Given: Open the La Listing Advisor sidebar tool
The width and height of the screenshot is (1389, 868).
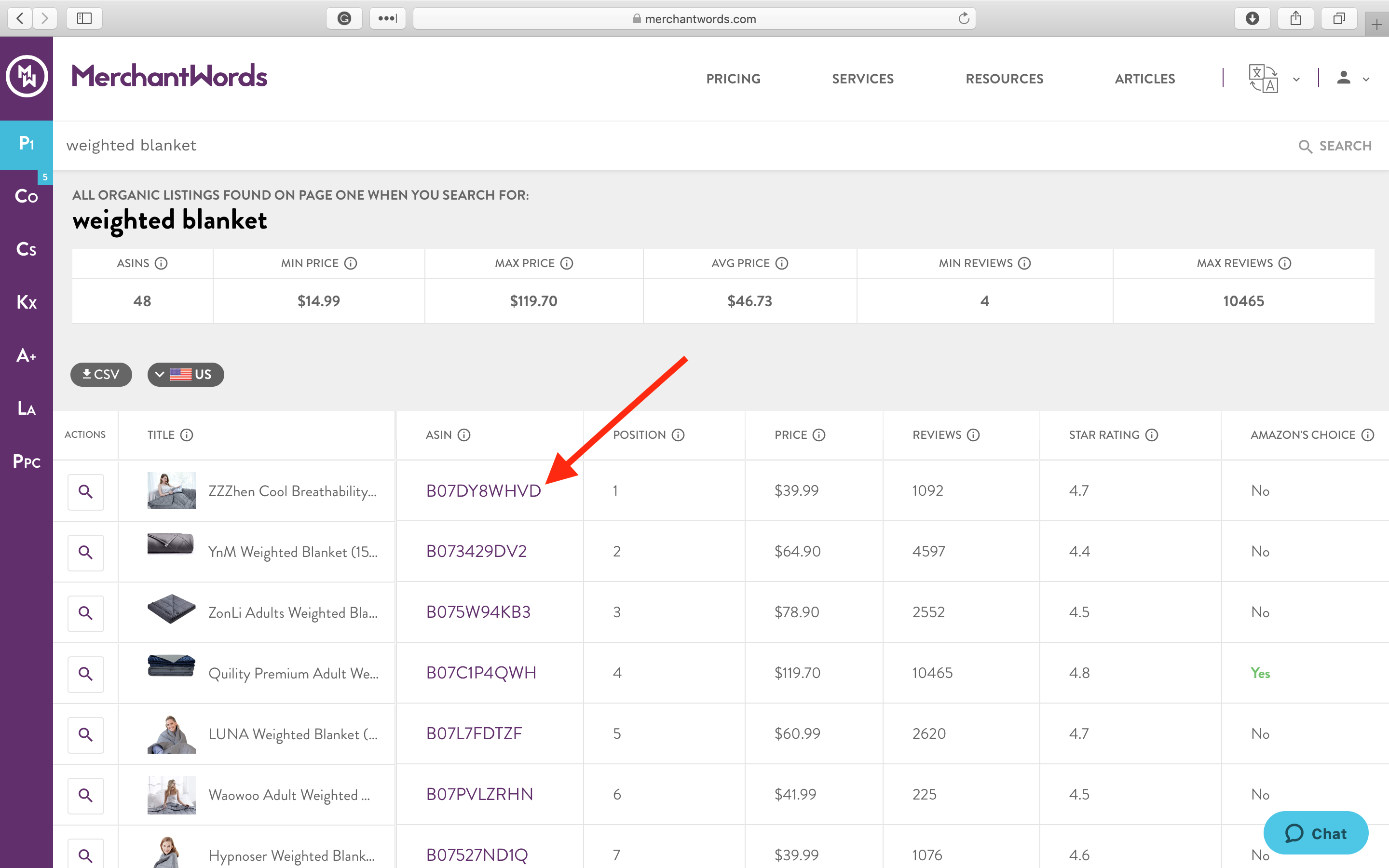Looking at the screenshot, I should click(27, 408).
